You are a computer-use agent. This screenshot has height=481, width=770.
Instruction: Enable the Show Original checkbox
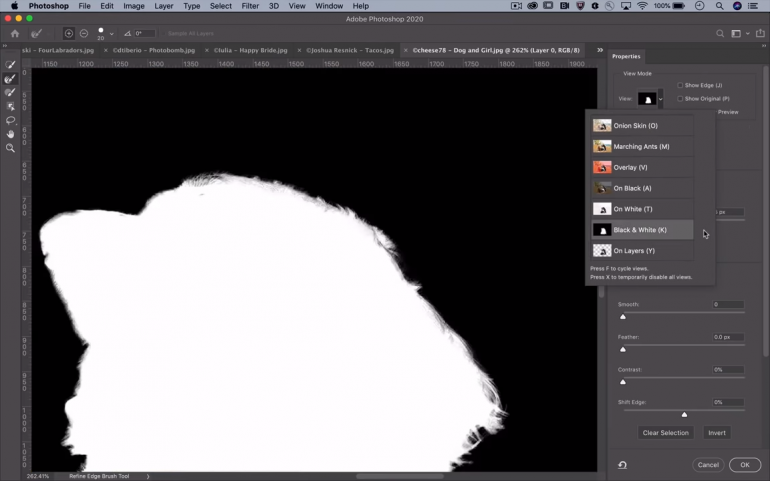[x=680, y=99]
